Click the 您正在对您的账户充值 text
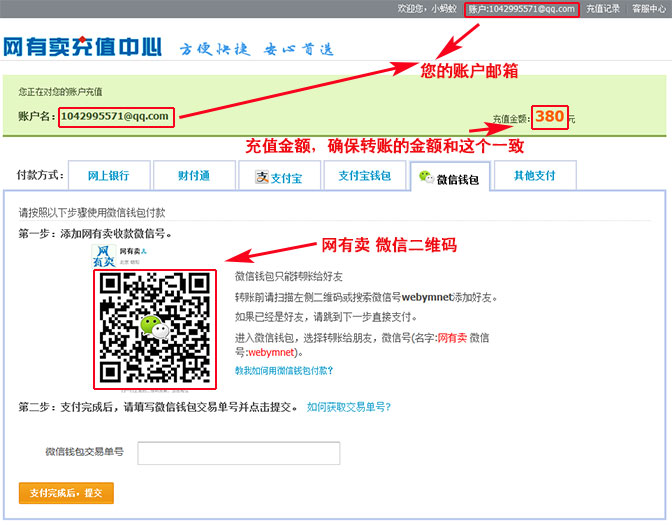Viewport: 672px width, 525px height. [60, 91]
